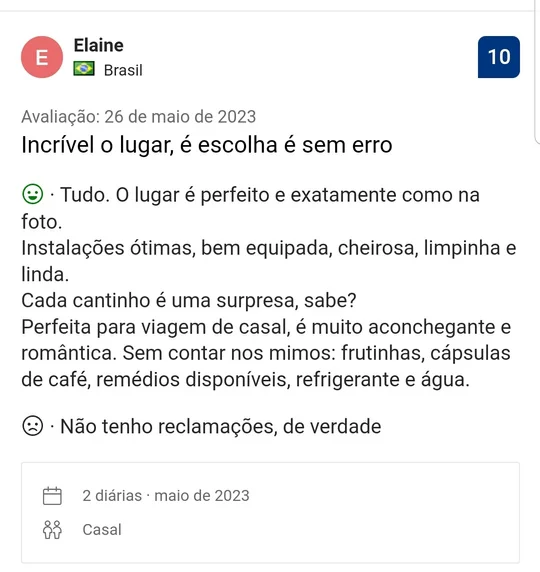Click the line Cada cantinho é uma surpresa
540x572 pixels.
tap(189, 301)
